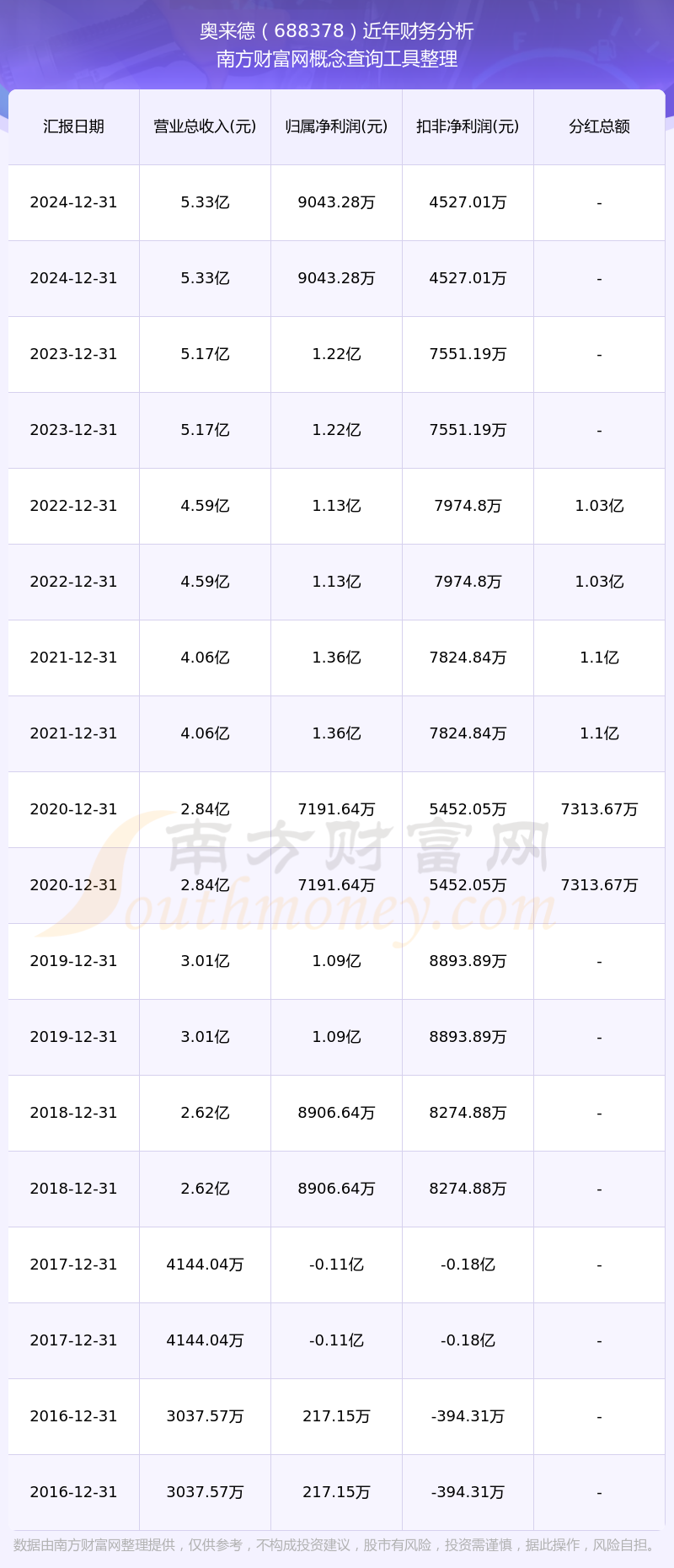
Task: Select the 扣非净利润(元) column header
Action: [x=468, y=126]
